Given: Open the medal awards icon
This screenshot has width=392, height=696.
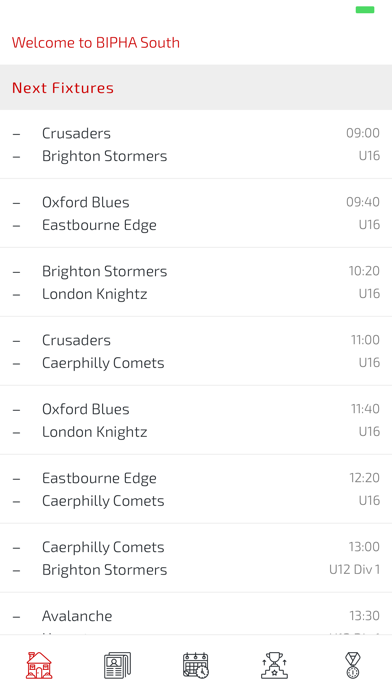Looking at the screenshot, I should [x=352, y=665].
